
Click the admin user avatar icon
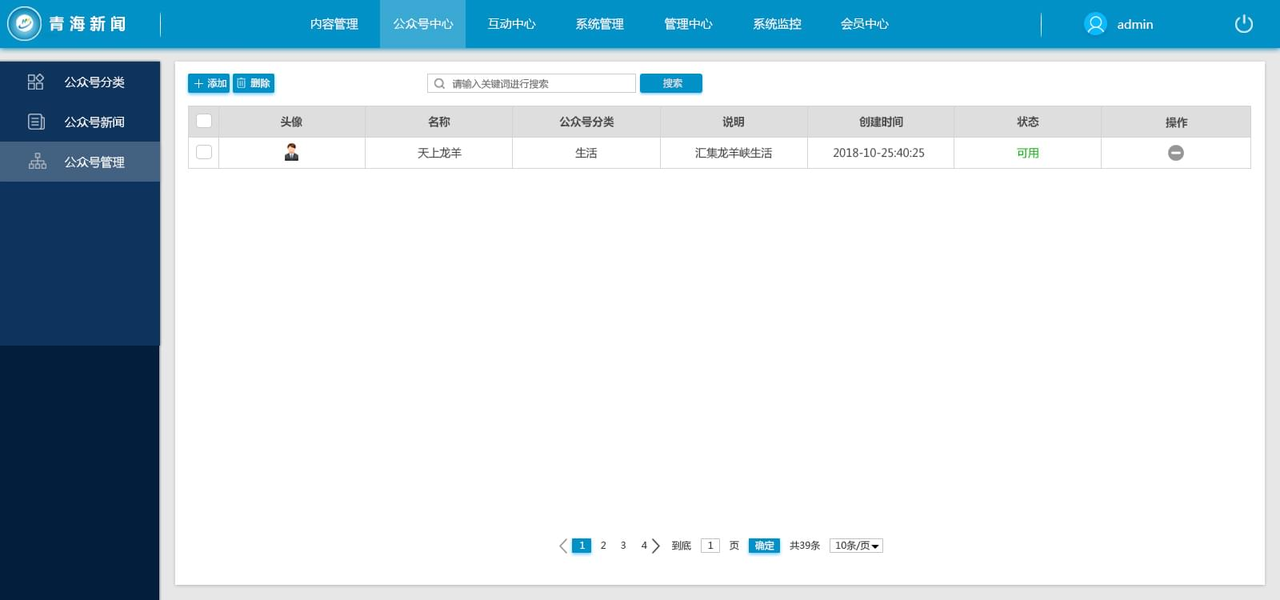(x=1096, y=24)
